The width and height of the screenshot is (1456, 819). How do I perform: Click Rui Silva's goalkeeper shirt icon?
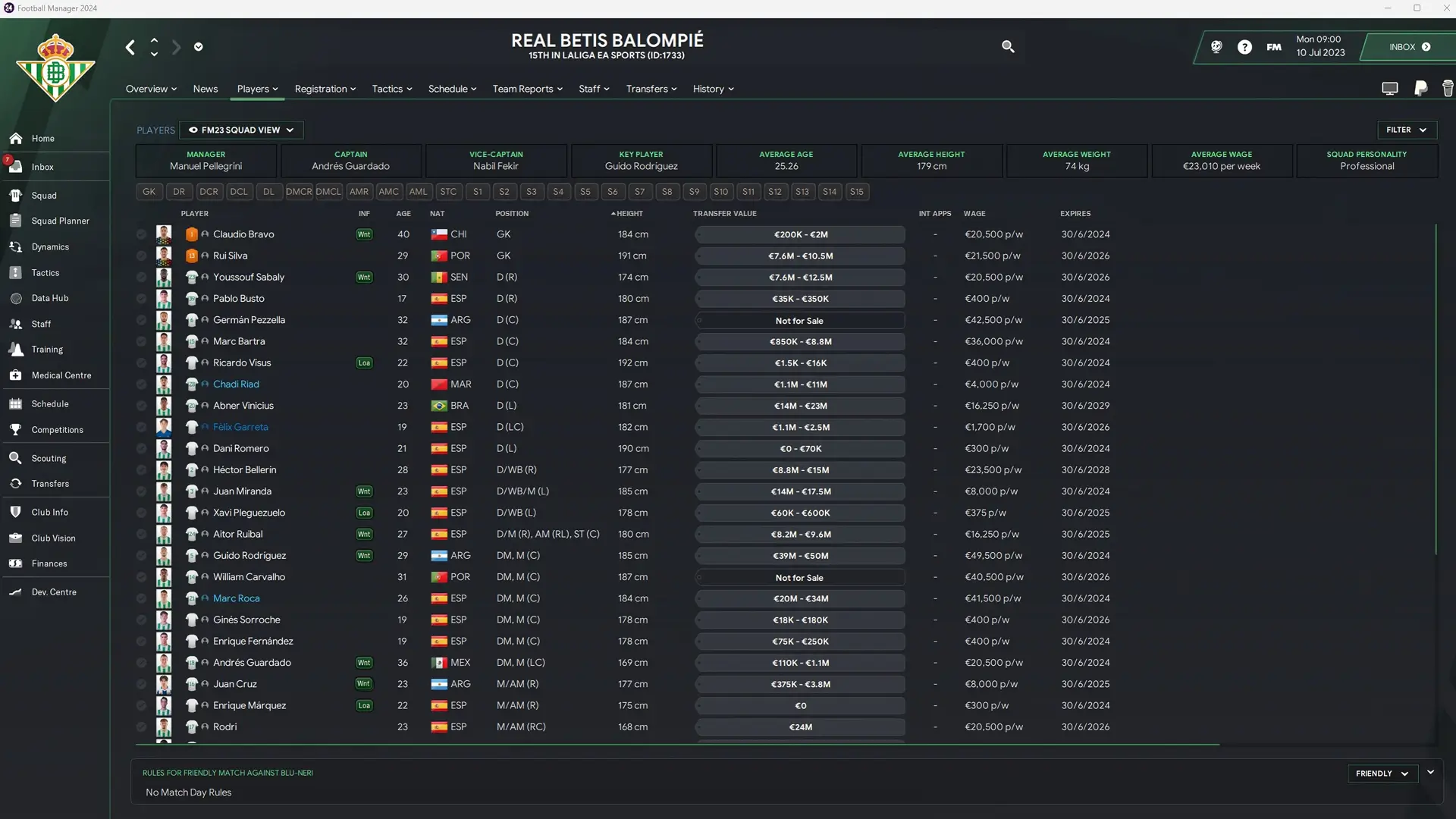point(192,256)
